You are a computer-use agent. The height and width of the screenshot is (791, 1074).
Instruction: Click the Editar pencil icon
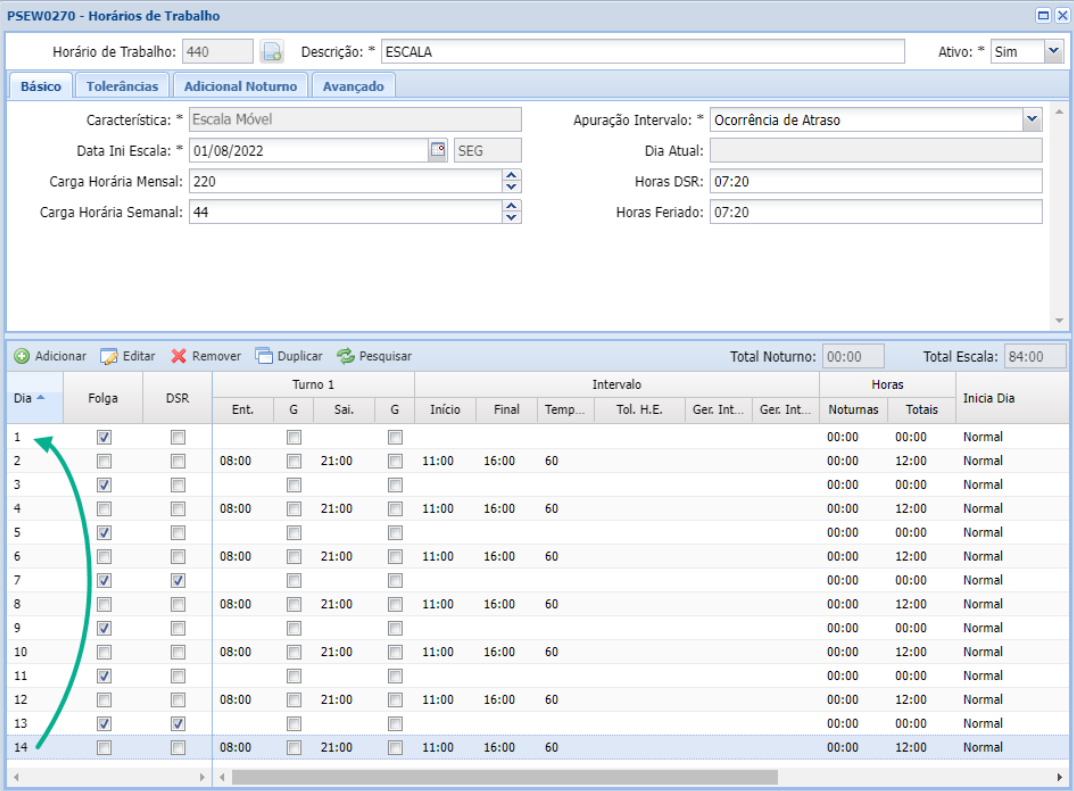point(109,356)
